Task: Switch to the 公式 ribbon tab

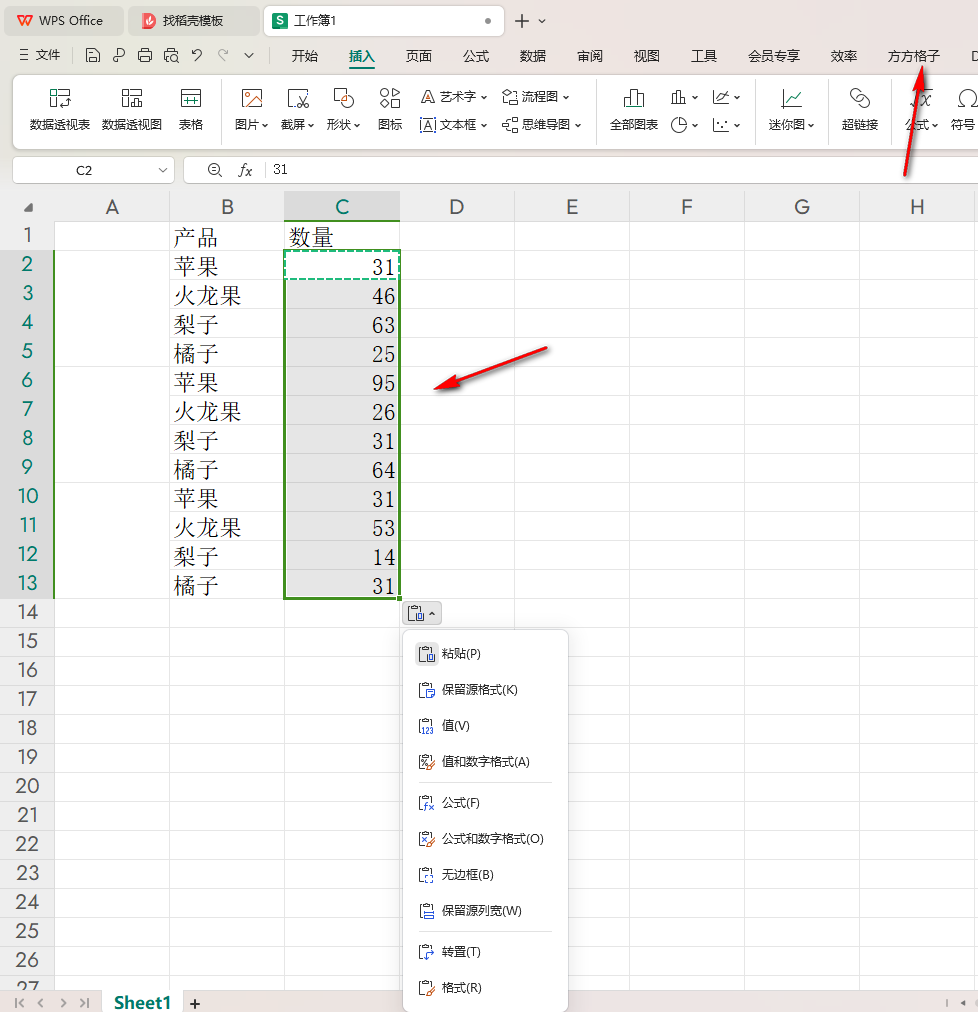Action: point(476,56)
